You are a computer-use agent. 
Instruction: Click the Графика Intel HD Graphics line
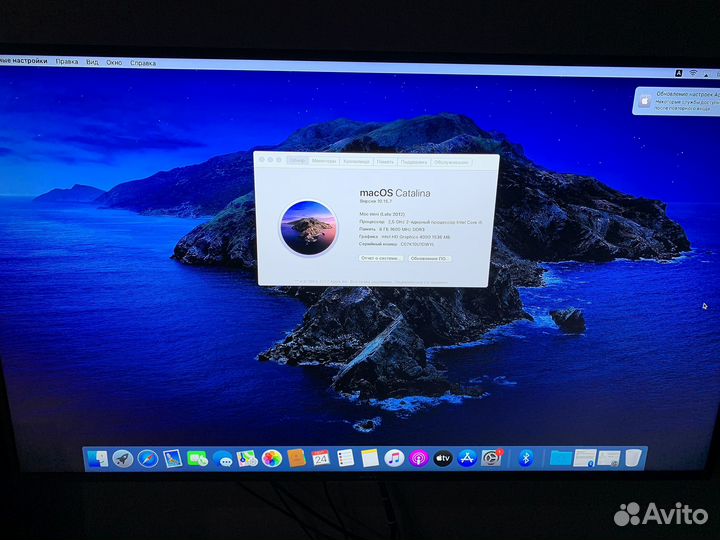[405, 237]
